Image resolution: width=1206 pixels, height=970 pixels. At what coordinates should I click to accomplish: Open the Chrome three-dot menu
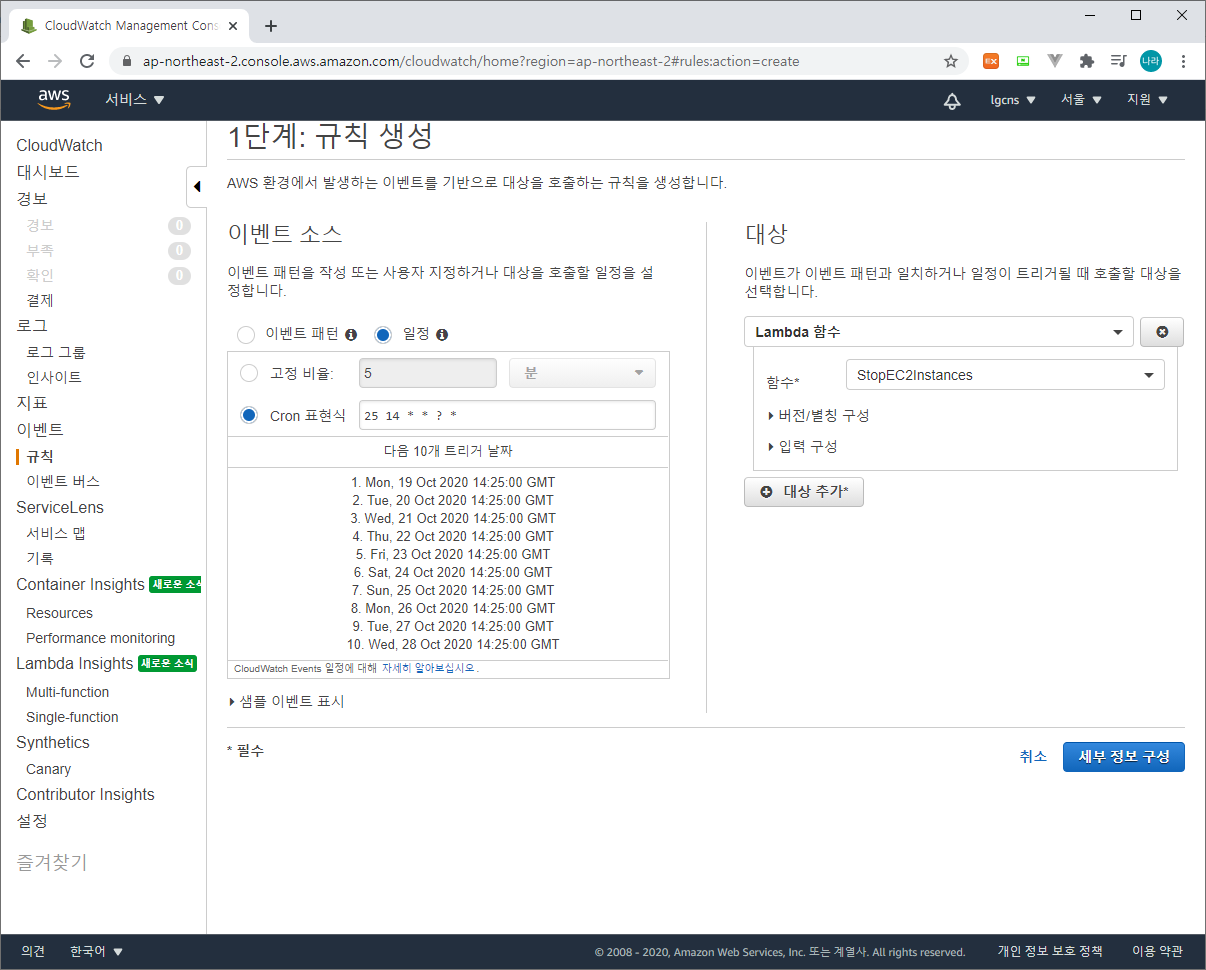(1184, 61)
